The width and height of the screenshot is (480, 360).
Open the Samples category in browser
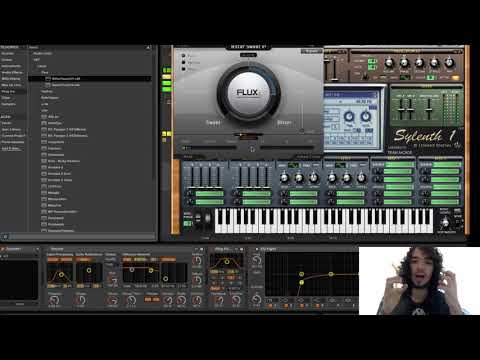click(9, 104)
